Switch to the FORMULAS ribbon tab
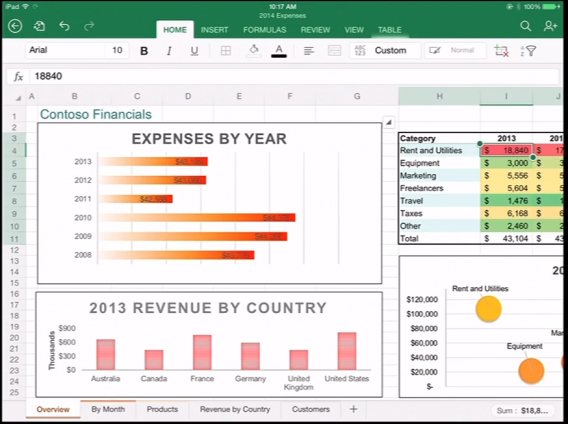The height and width of the screenshot is (424, 568). 264,30
